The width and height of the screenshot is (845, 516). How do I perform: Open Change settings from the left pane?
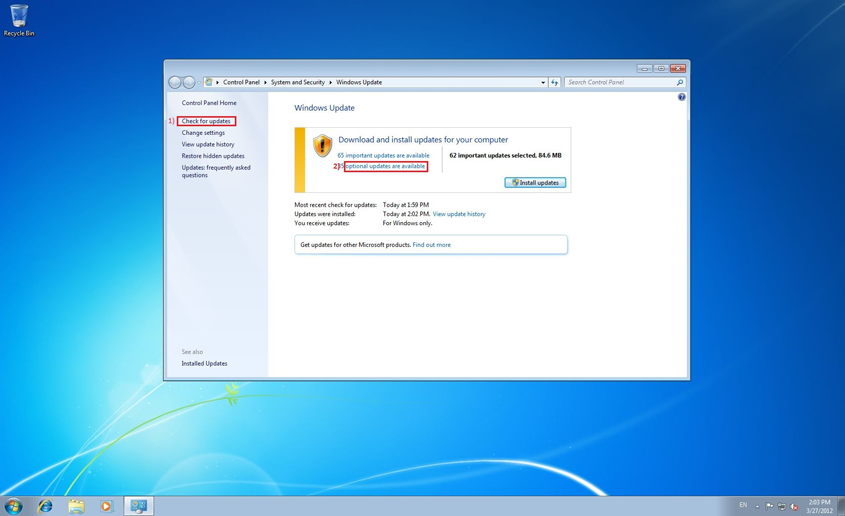[x=203, y=133]
